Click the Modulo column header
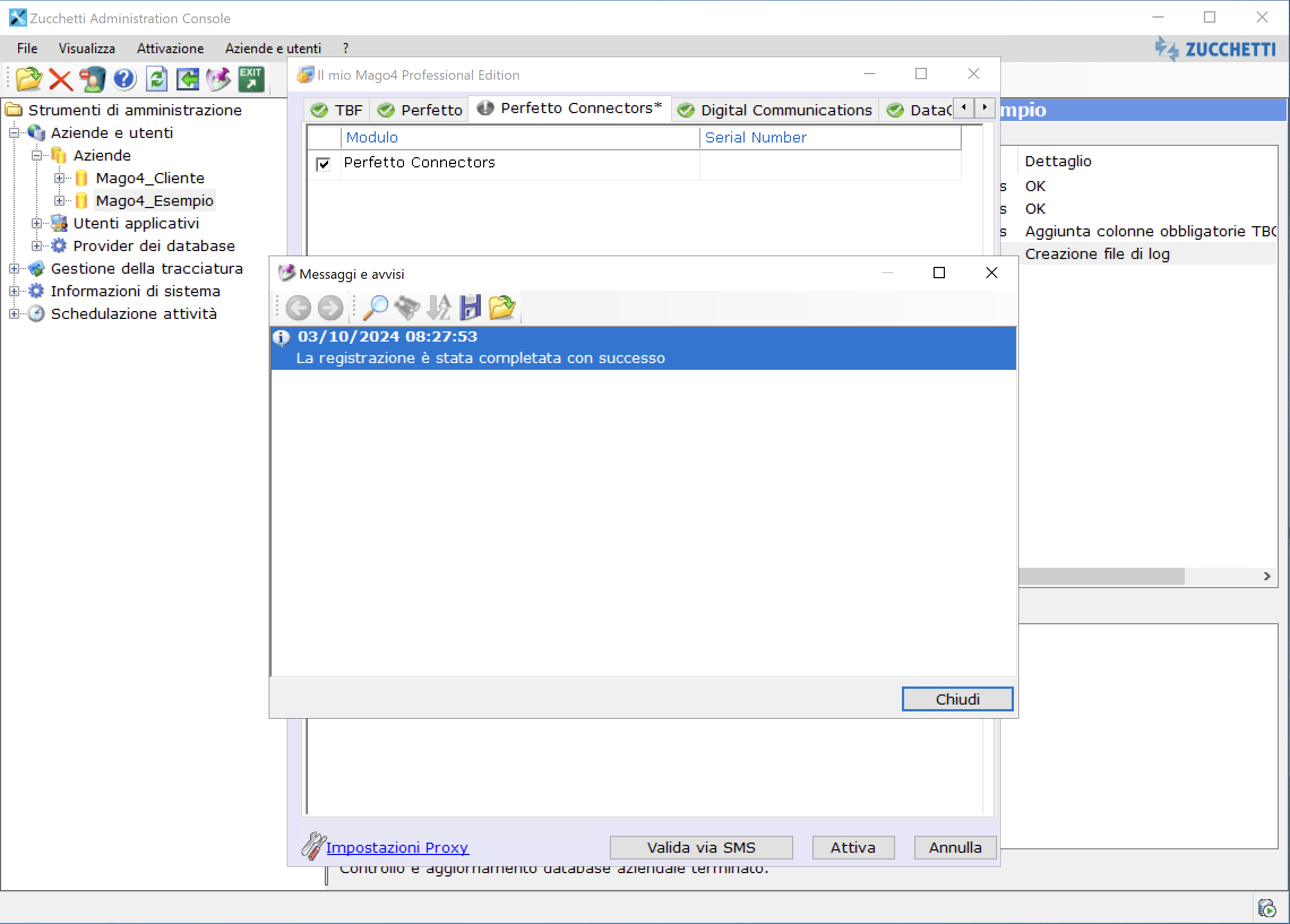Image resolution: width=1290 pixels, height=924 pixels. pyautogui.click(x=520, y=137)
